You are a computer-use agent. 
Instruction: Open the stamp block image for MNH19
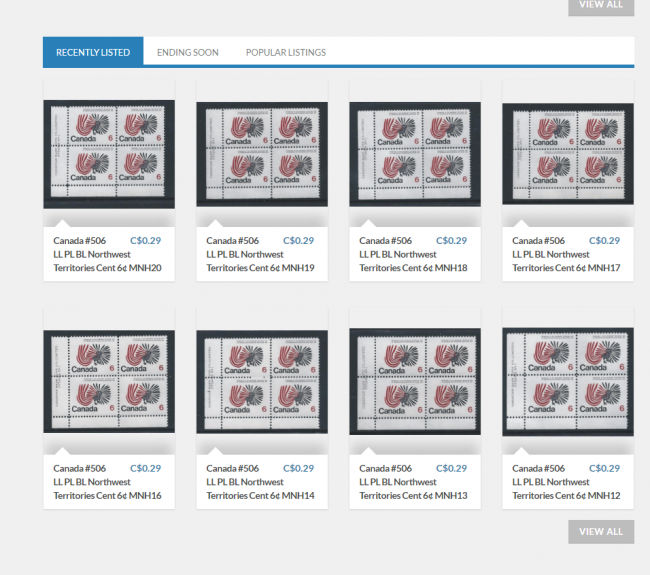click(262, 154)
